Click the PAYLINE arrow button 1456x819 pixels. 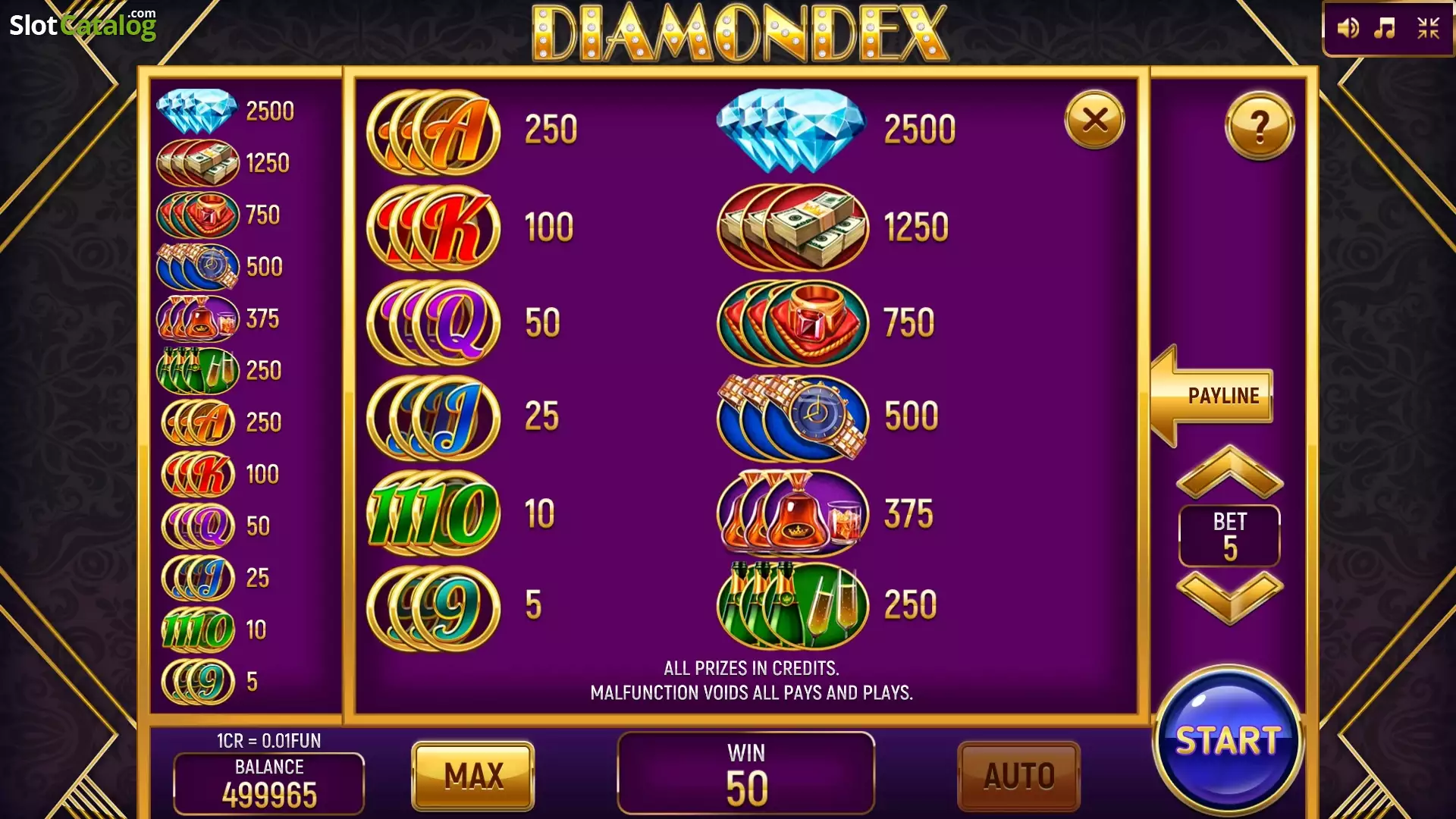(1212, 395)
